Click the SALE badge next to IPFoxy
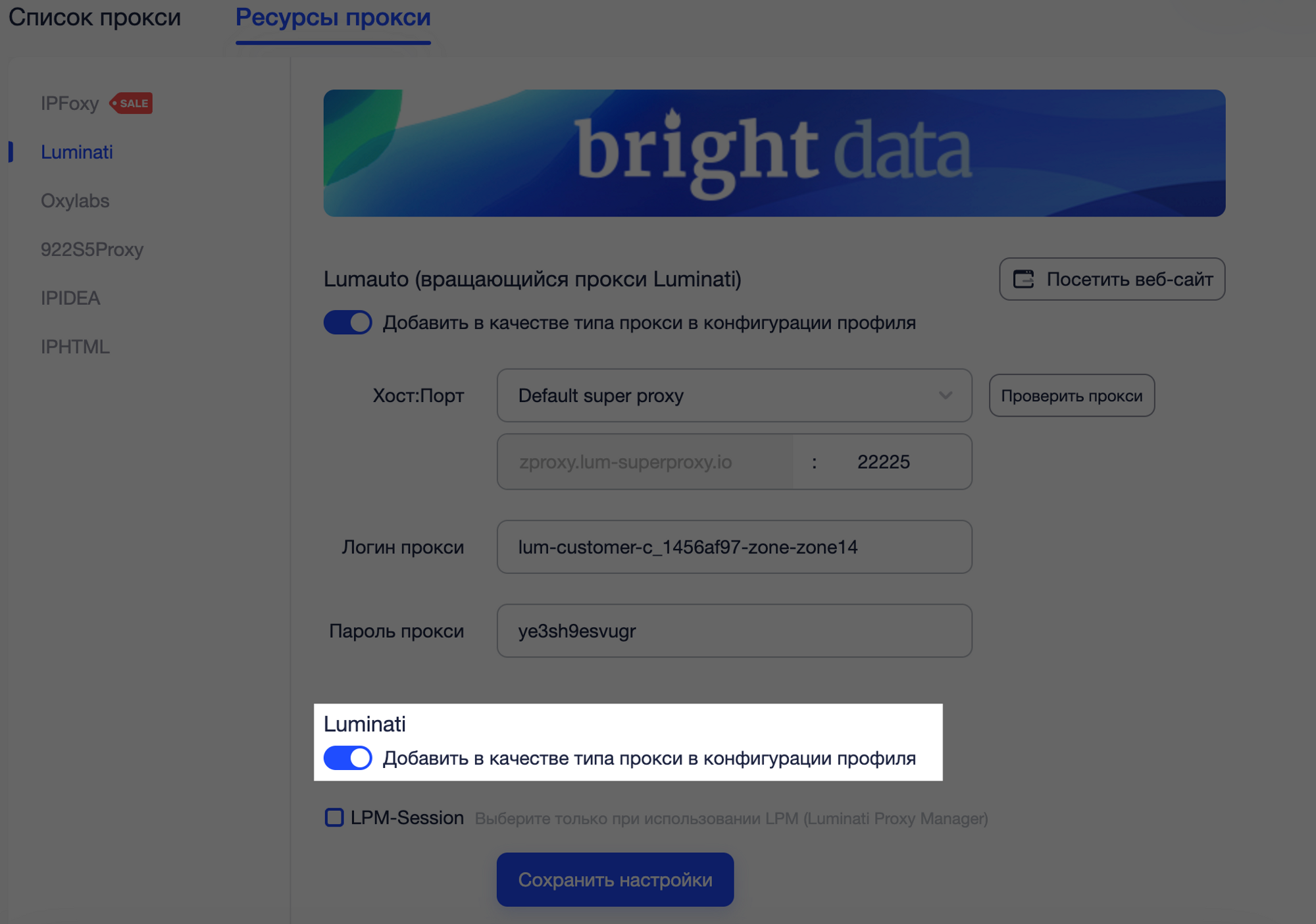 (x=131, y=103)
